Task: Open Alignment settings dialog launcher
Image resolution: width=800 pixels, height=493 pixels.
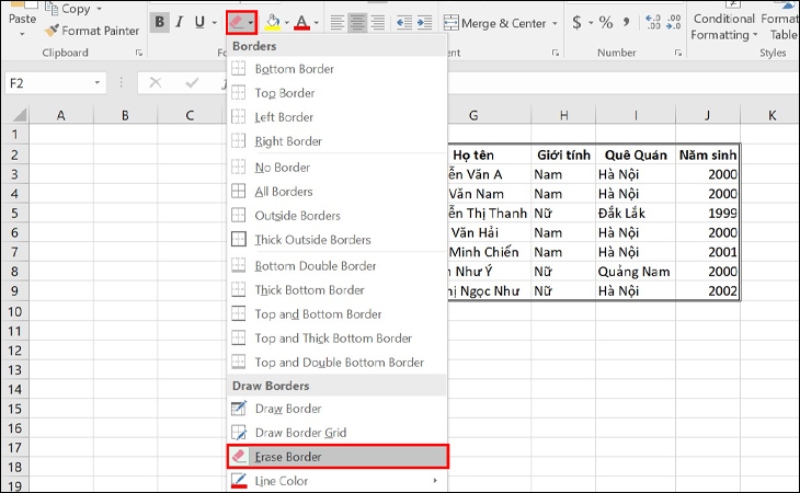Action: coord(555,53)
